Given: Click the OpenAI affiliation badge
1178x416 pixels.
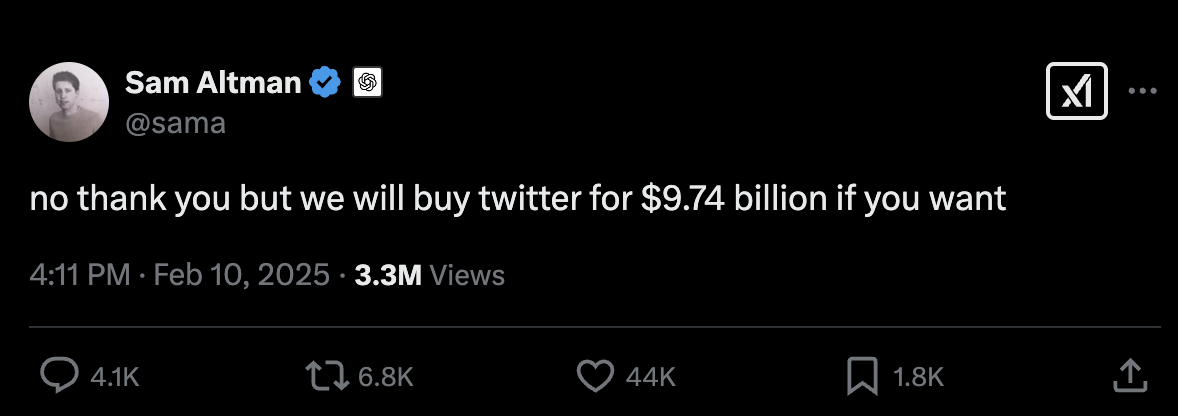Looking at the screenshot, I should [367, 83].
